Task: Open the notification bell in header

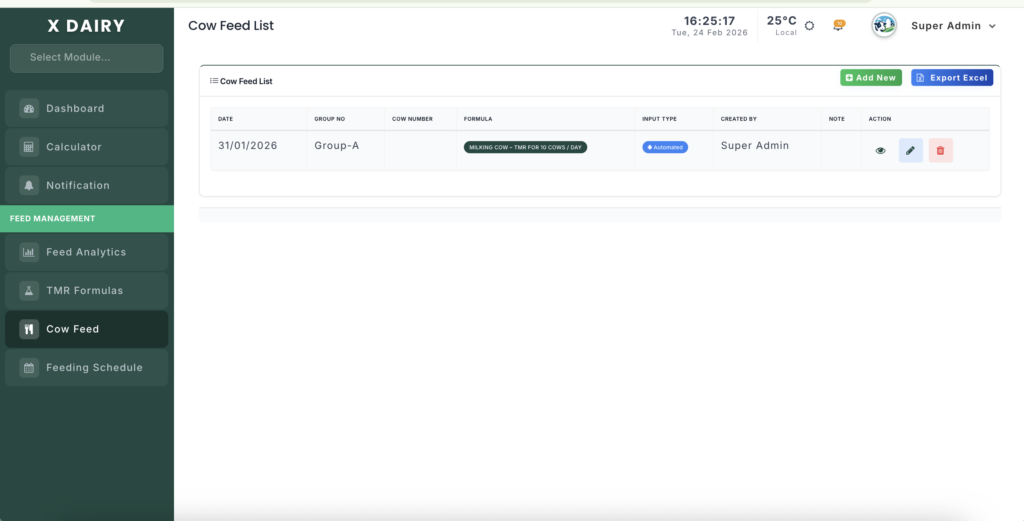Action: 838,26
